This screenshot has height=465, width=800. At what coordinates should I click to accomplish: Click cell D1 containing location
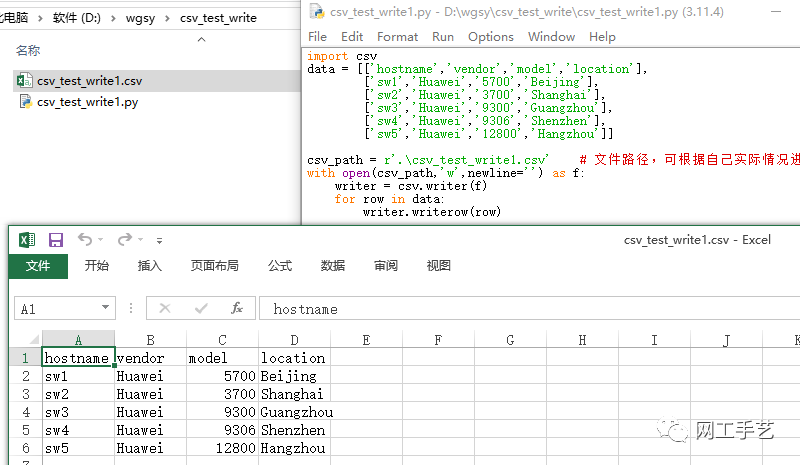coord(294,358)
